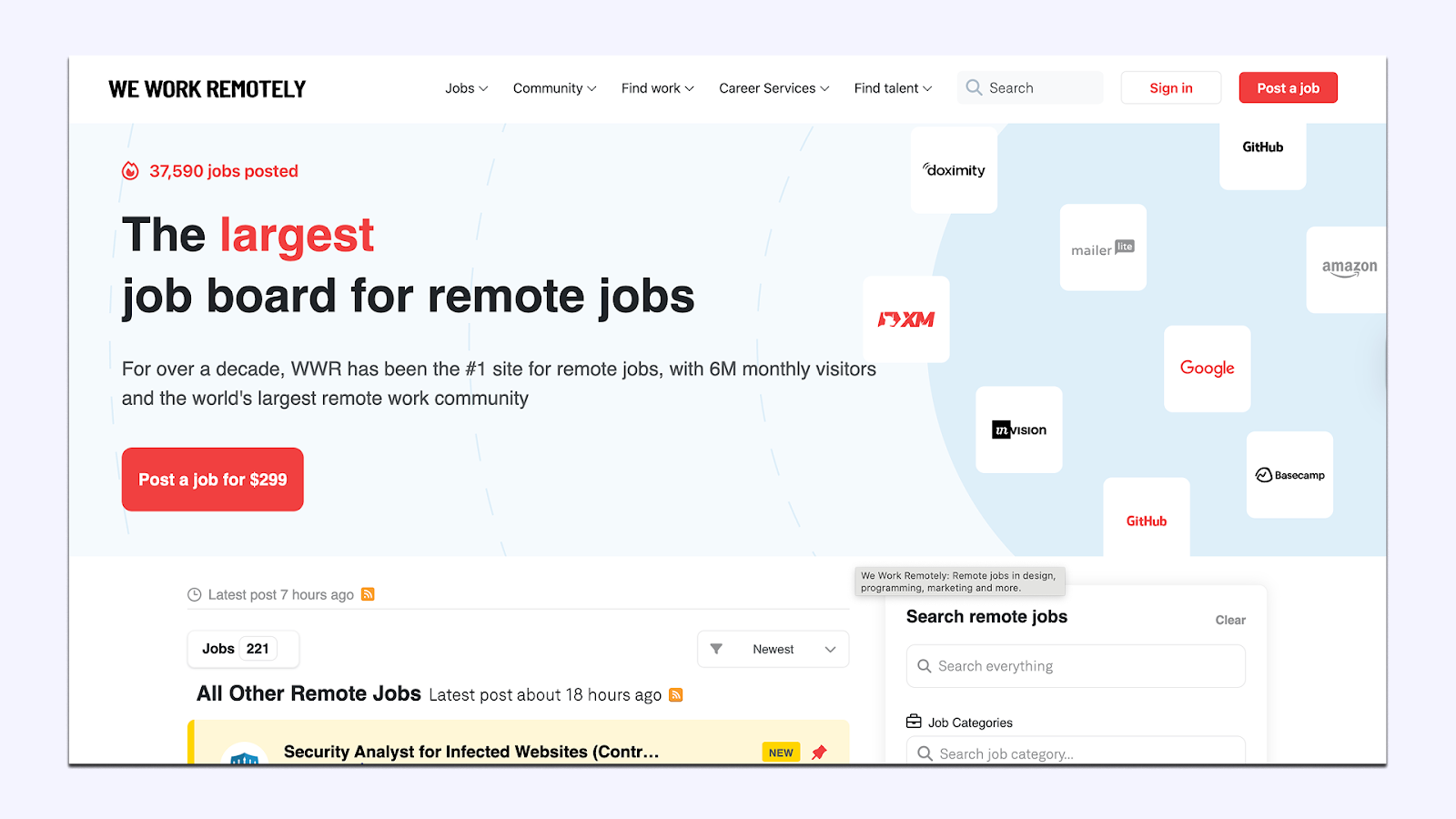Click the briefcase icon by Job Categories
The image size is (1456, 819).
[914, 722]
